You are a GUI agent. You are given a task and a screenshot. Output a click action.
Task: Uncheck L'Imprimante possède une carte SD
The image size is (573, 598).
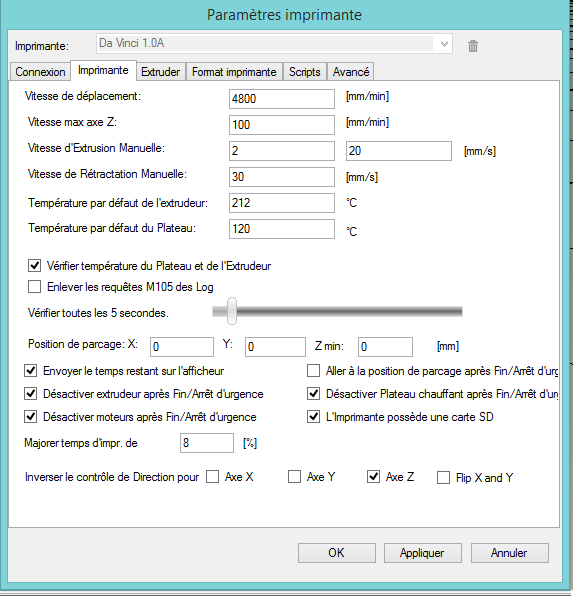click(x=314, y=416)
